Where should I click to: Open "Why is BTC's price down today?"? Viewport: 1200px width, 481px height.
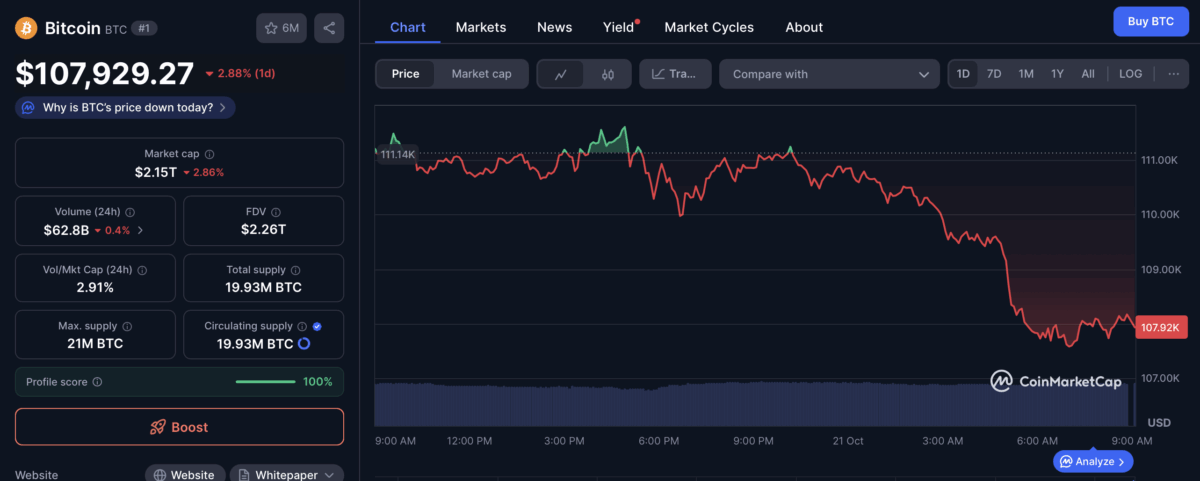point(125,107)
